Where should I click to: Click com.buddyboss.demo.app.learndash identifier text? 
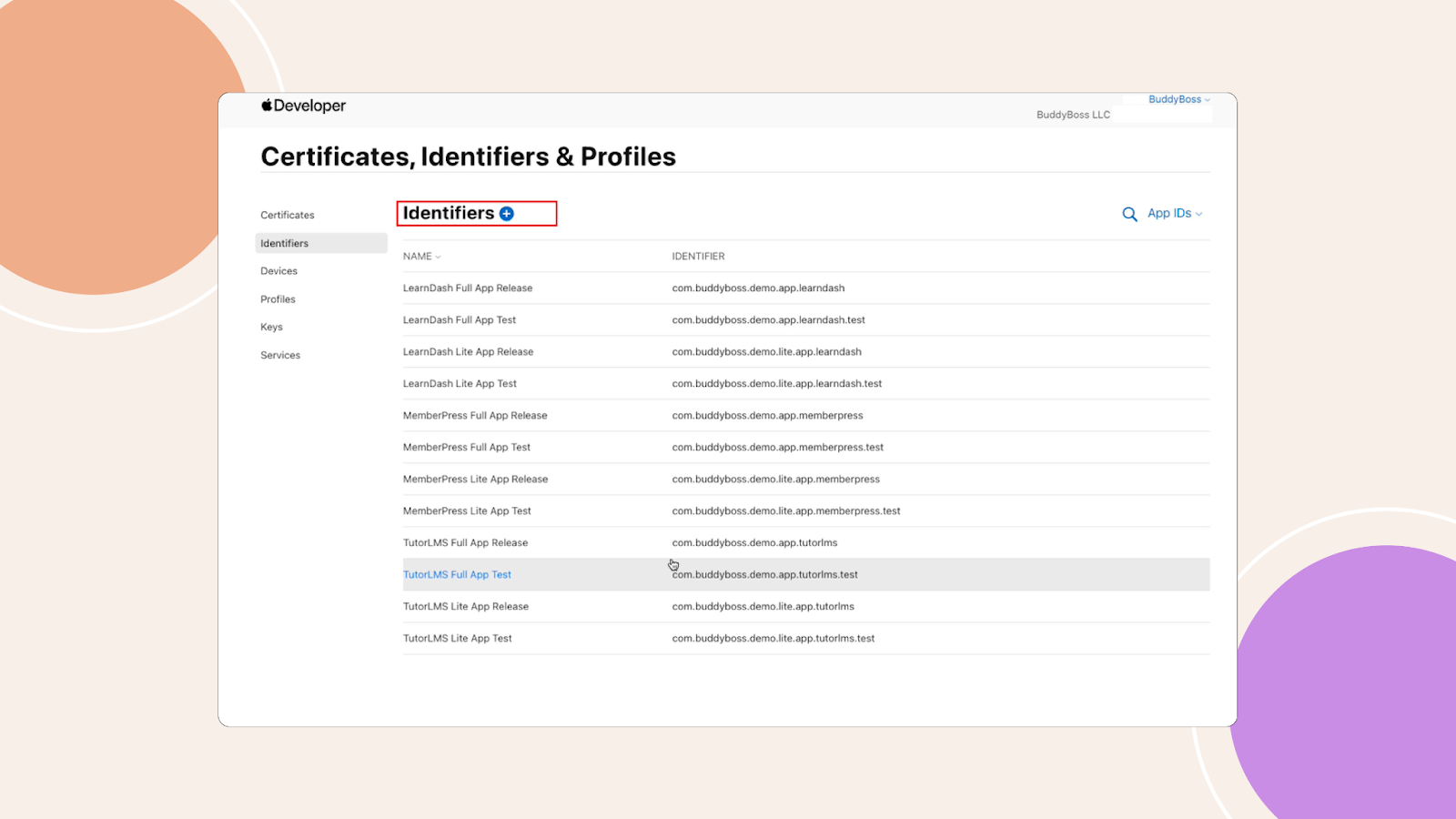pos(758,288)
